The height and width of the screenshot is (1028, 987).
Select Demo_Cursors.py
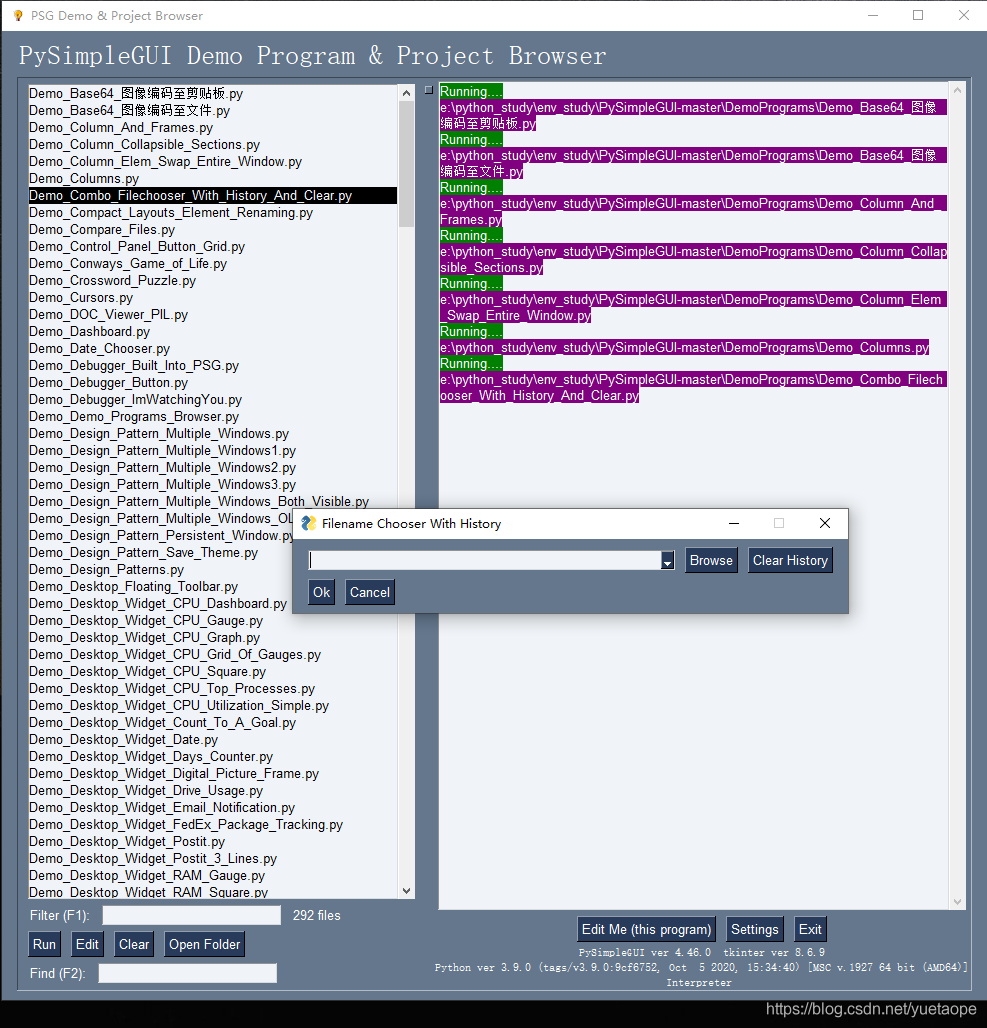coord(212,298)
